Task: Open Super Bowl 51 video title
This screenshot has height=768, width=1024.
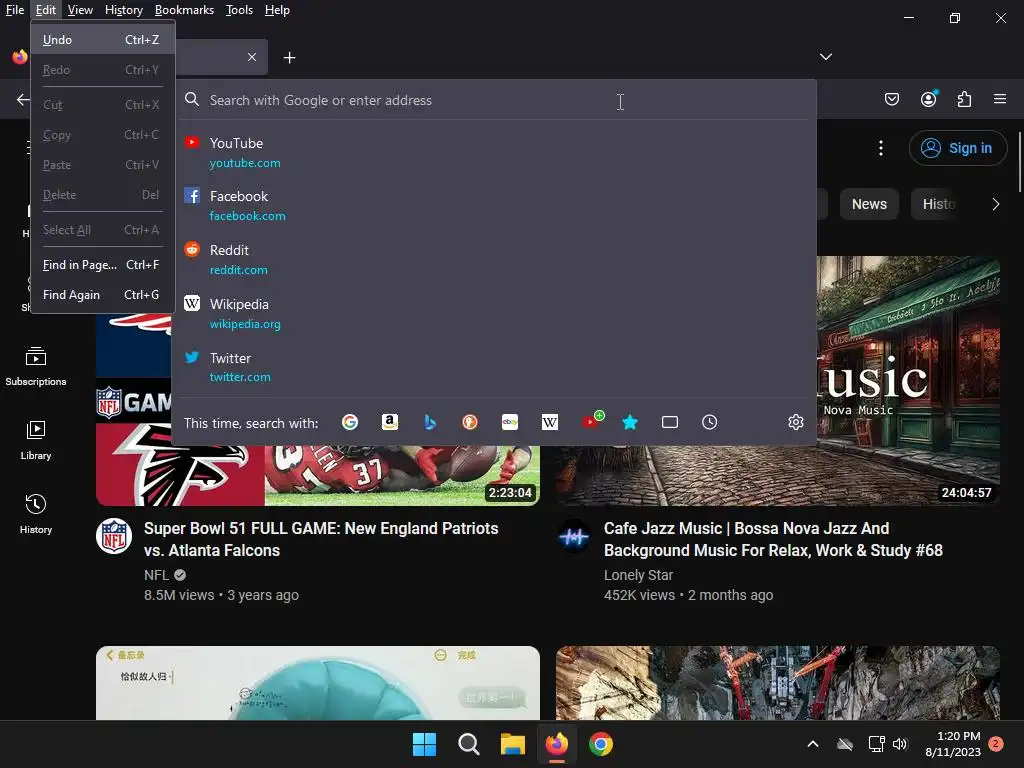Action: (321, 539)
